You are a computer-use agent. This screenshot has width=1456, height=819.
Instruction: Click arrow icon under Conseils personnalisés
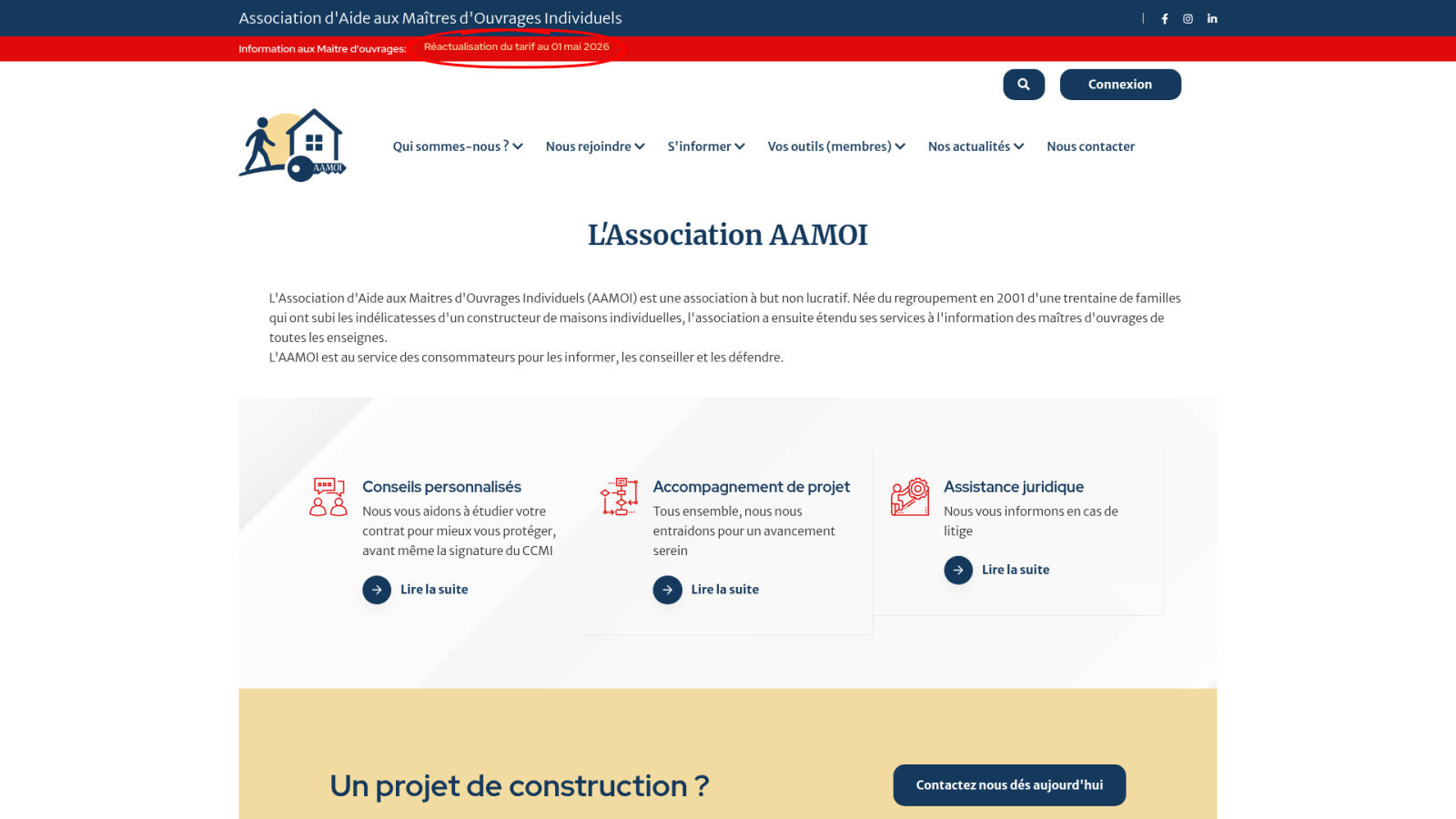(x=377, y=590)
